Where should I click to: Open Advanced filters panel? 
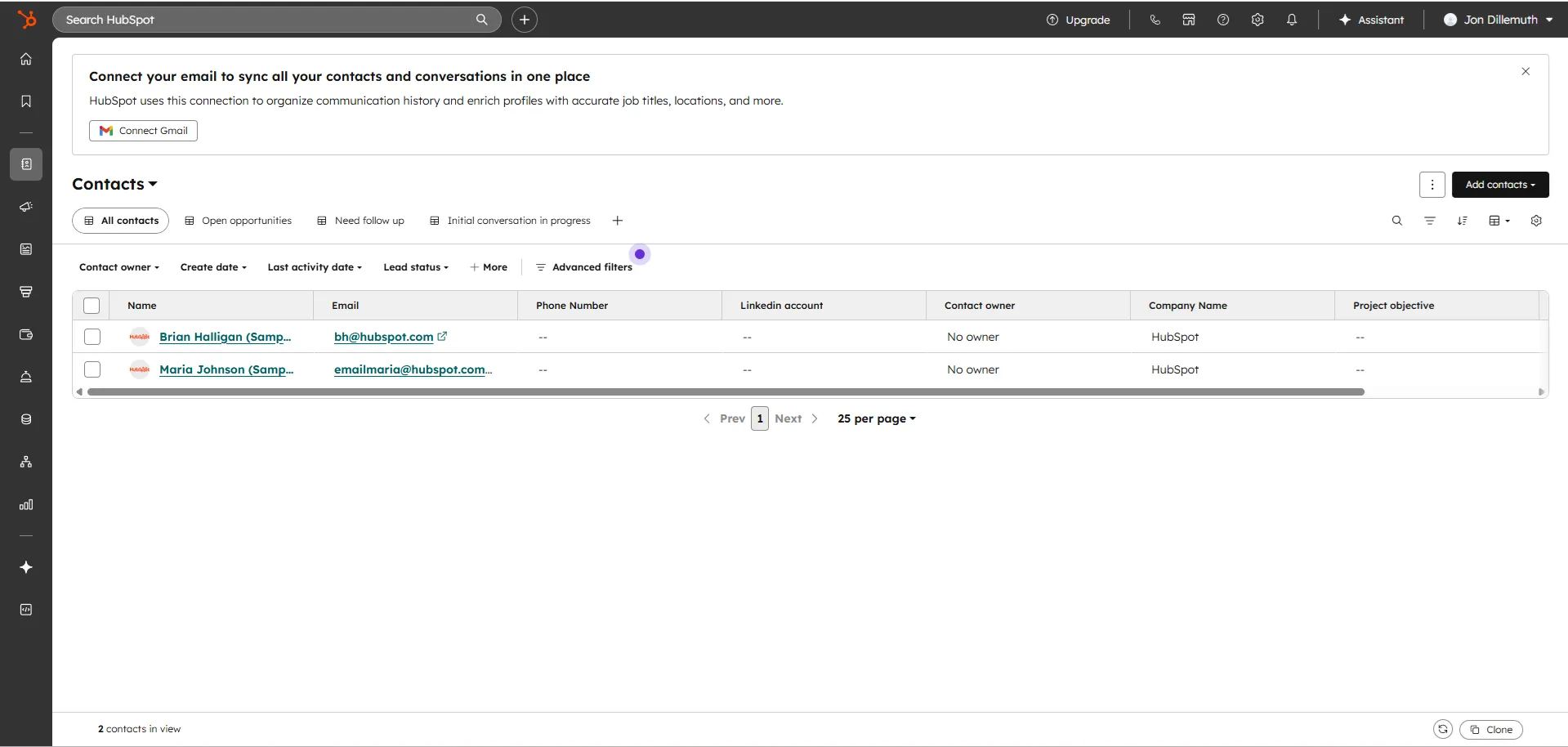tap(584, 267)
